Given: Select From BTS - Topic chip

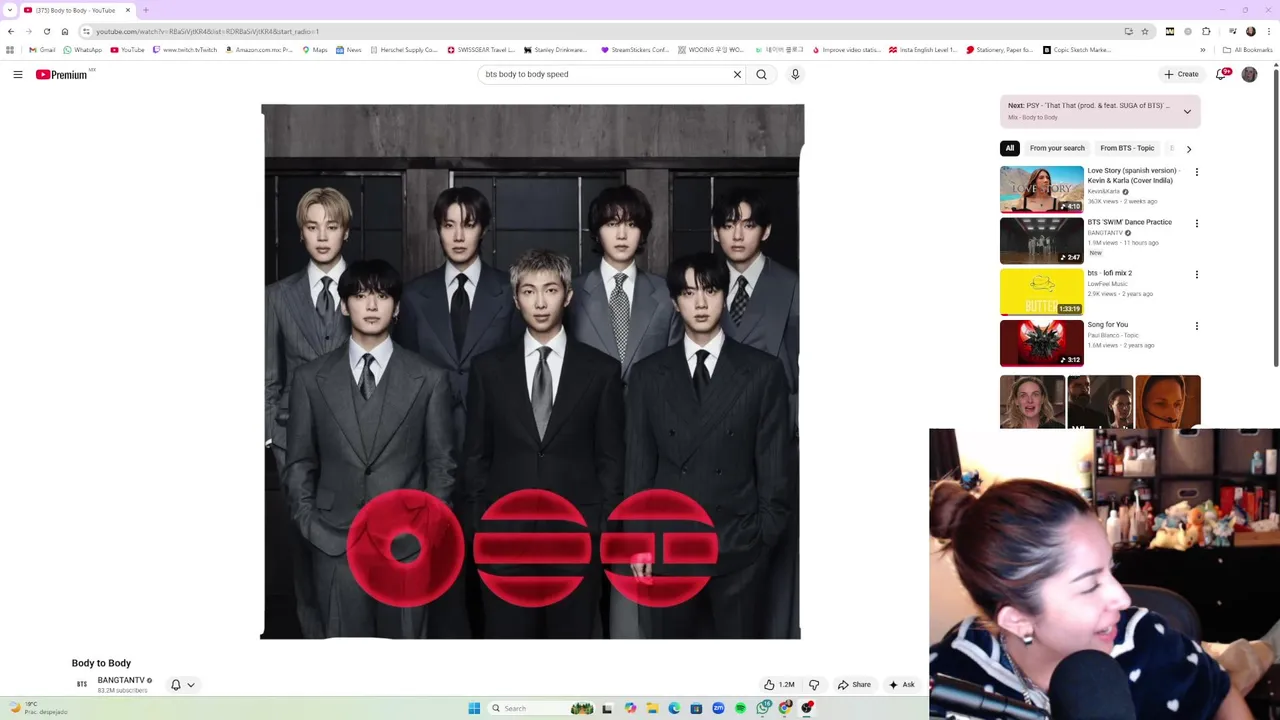Looking at the screenshot, I should click(1127, 148).
